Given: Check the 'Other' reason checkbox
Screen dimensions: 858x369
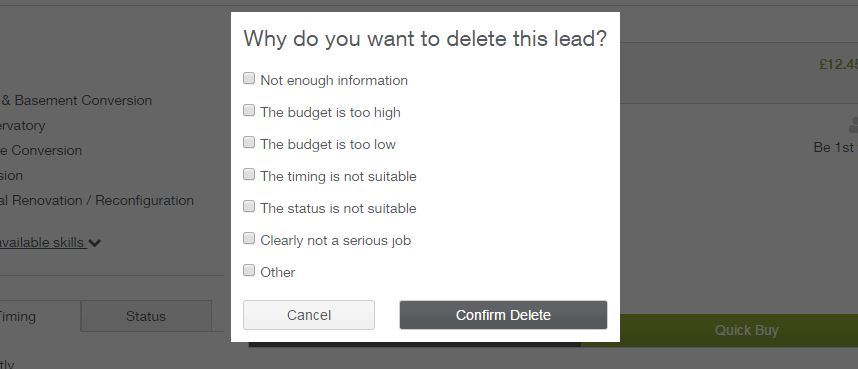Looking at the screenshot, I should pyautogui.click(x=249, y=270).
